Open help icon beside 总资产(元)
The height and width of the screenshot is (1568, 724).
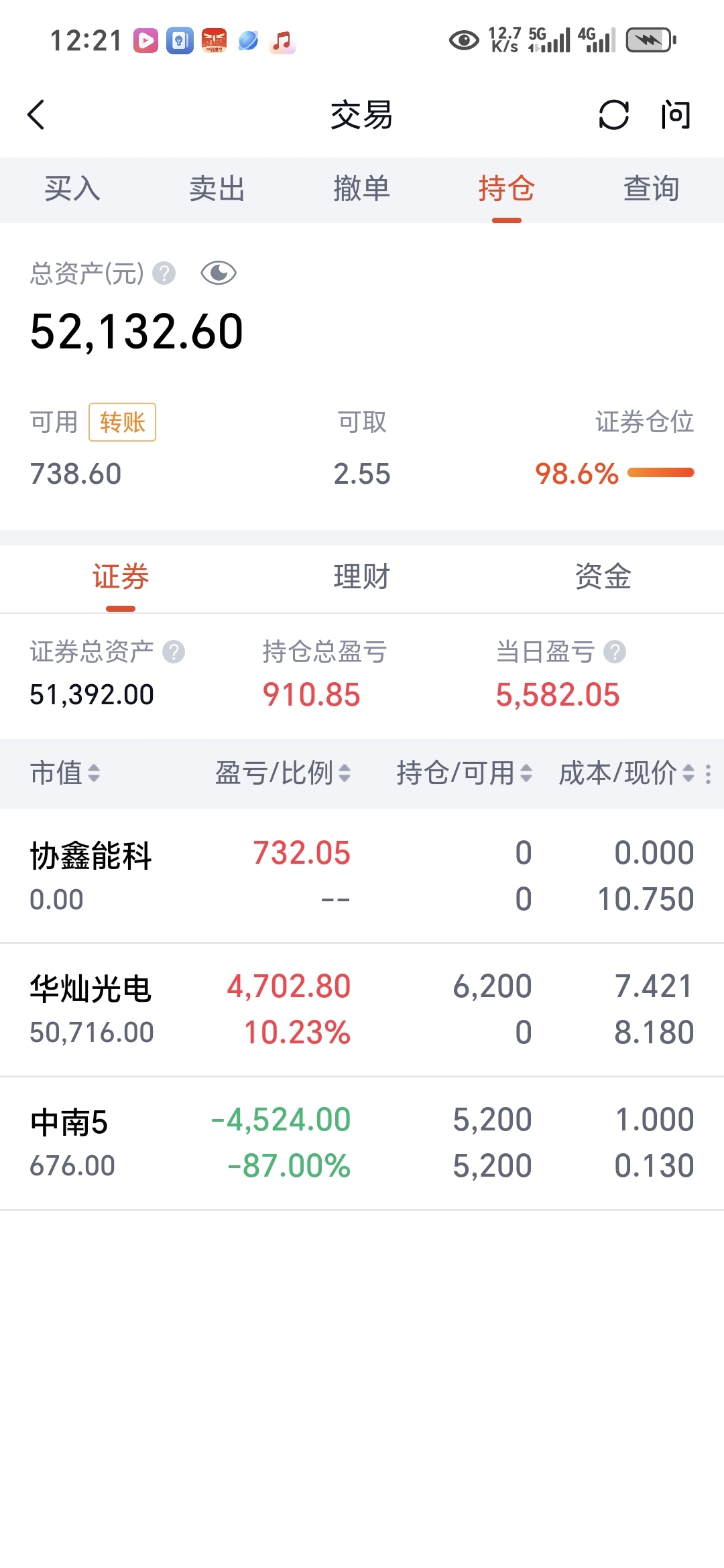pyautogui.click(x=164, y=273)
